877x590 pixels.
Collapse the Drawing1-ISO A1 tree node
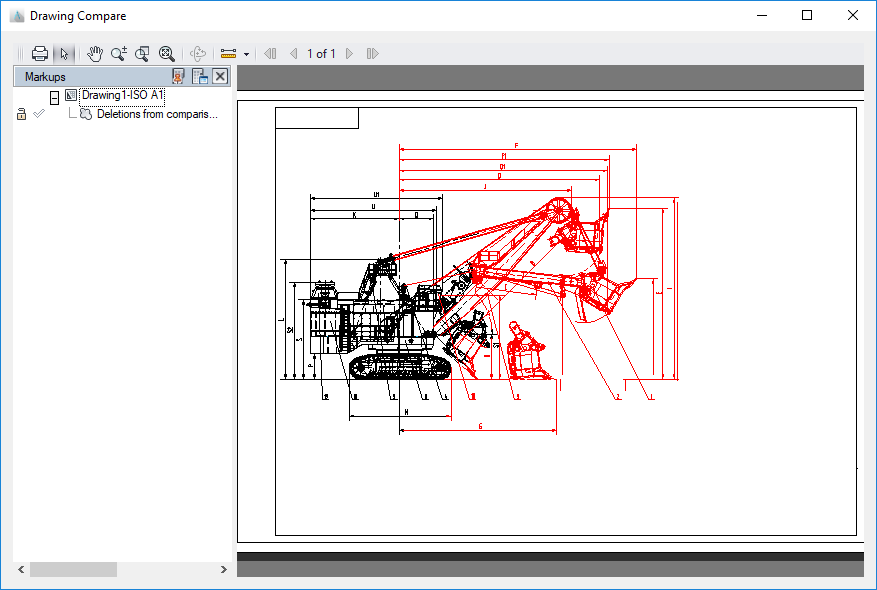pyautogui.click(x=54, y=97)
